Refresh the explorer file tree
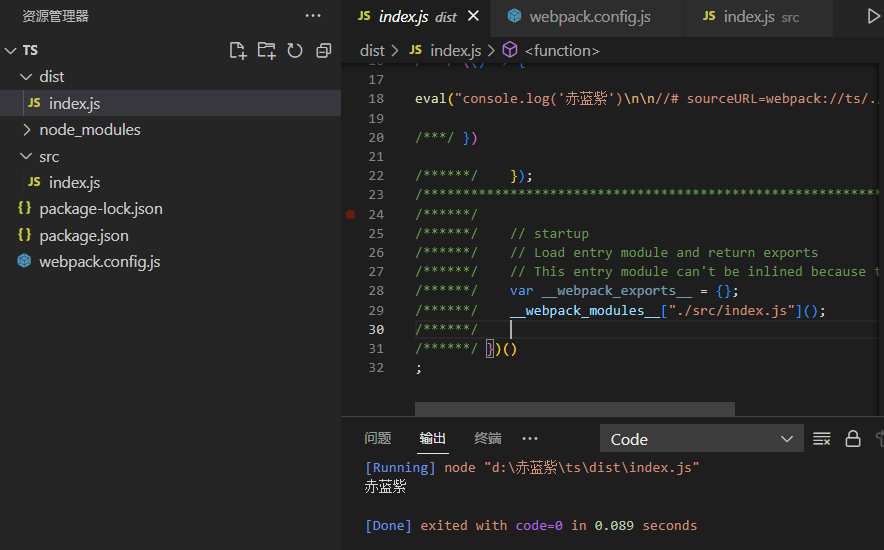 (295, 51)
